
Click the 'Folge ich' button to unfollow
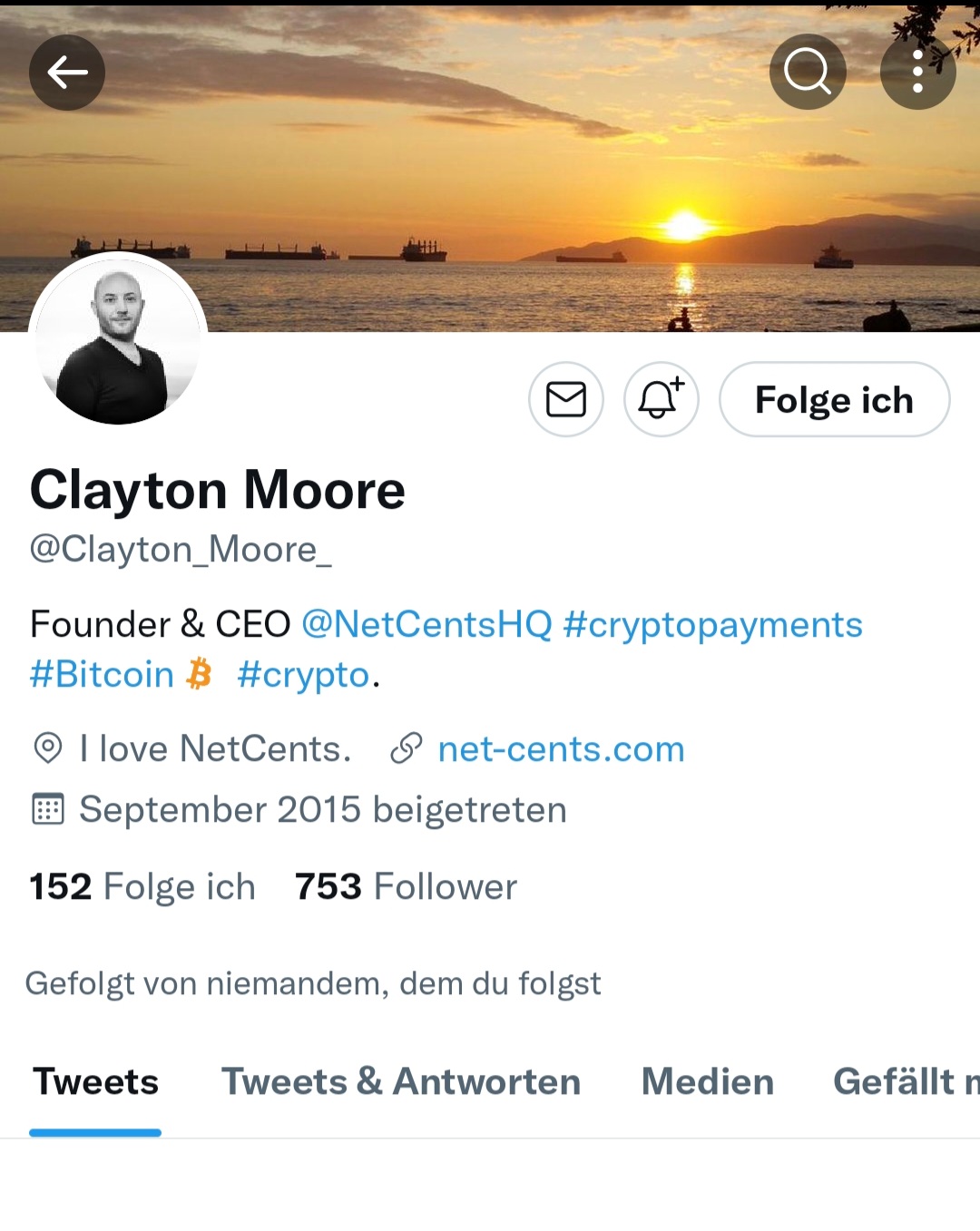pyautogui.click(x=834, y=399)
